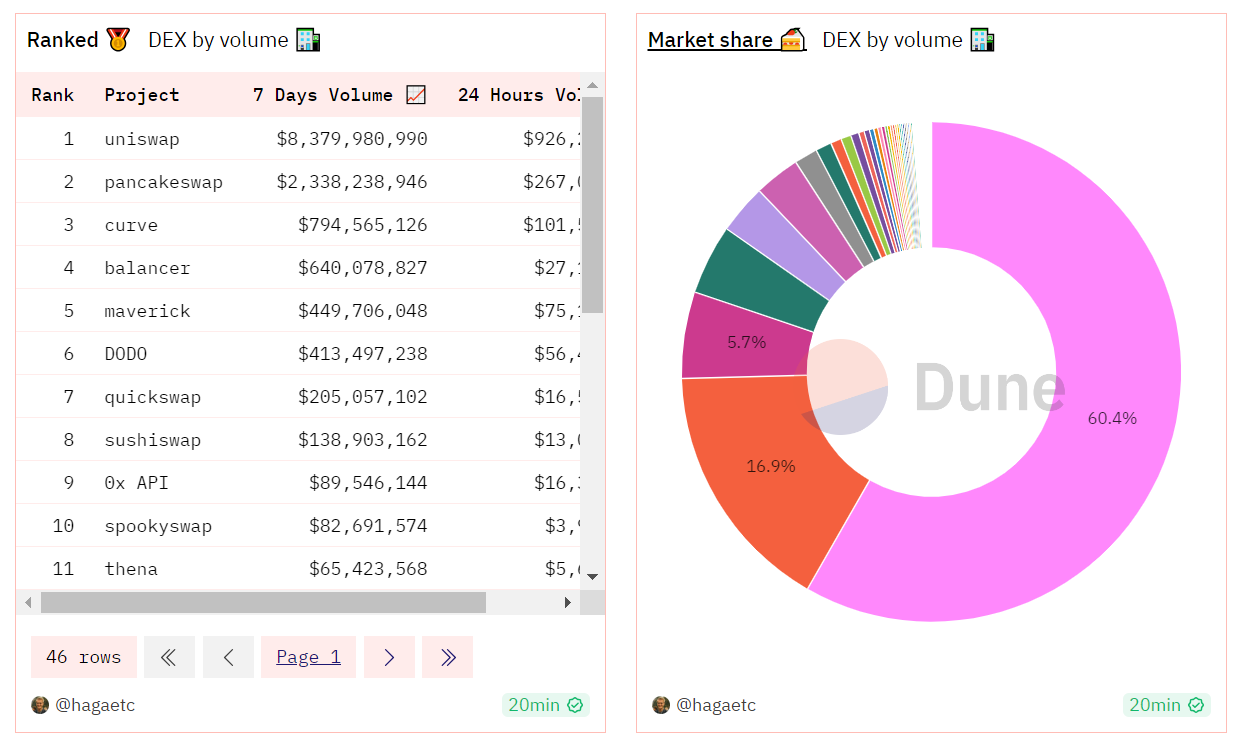The width and height of the screenshot is (1241, 746).
Task: Go to the next table page
Action: pyautogui.click(x=389, y=657)
